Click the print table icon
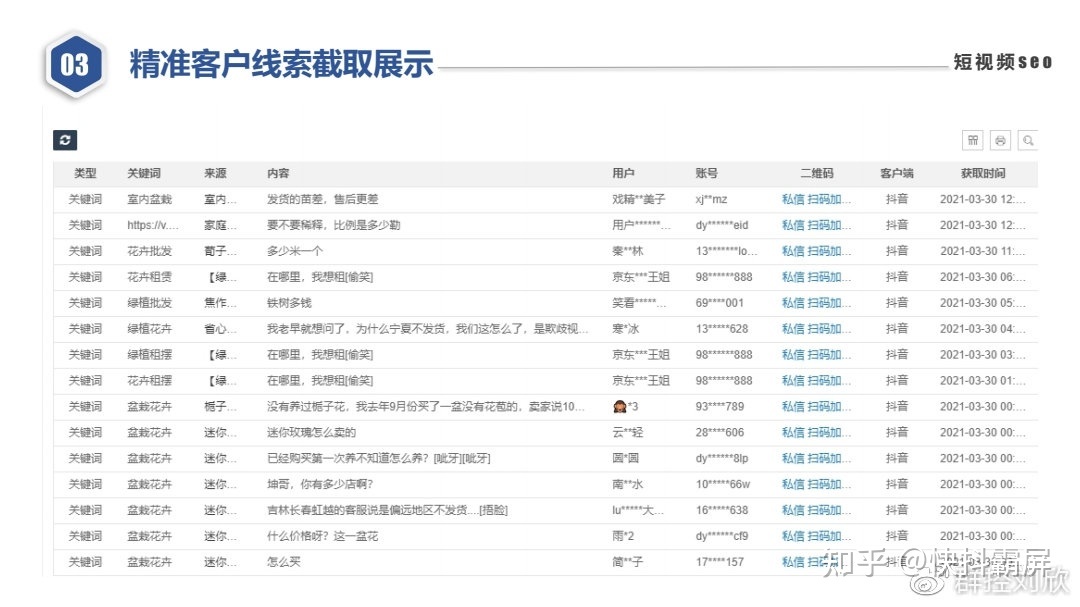 999,141
